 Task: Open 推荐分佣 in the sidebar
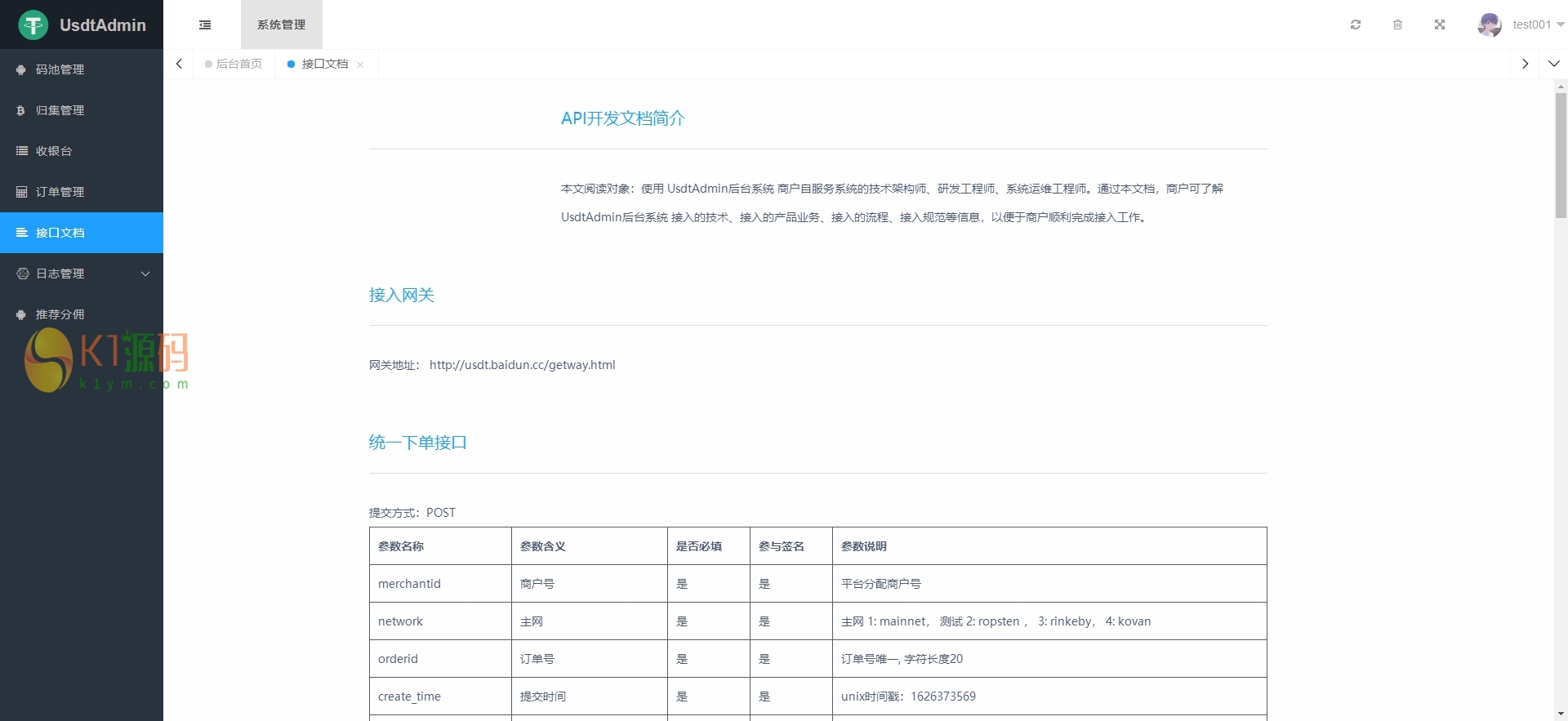tap(82, 314)
